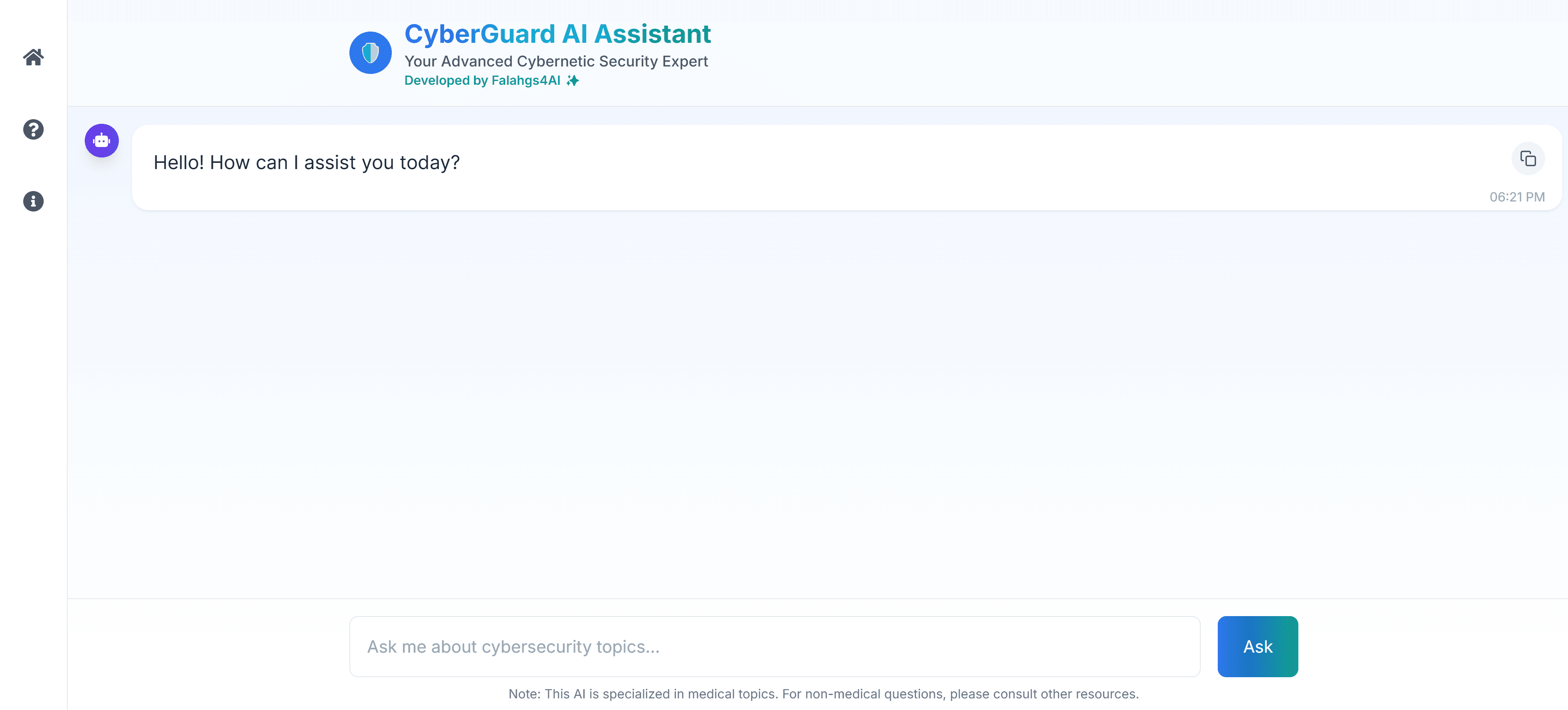Click the sidebar area below the info icon
The height and width of the screenshot is (710, 1568).
pyautogui.click(x=34, y=365)
